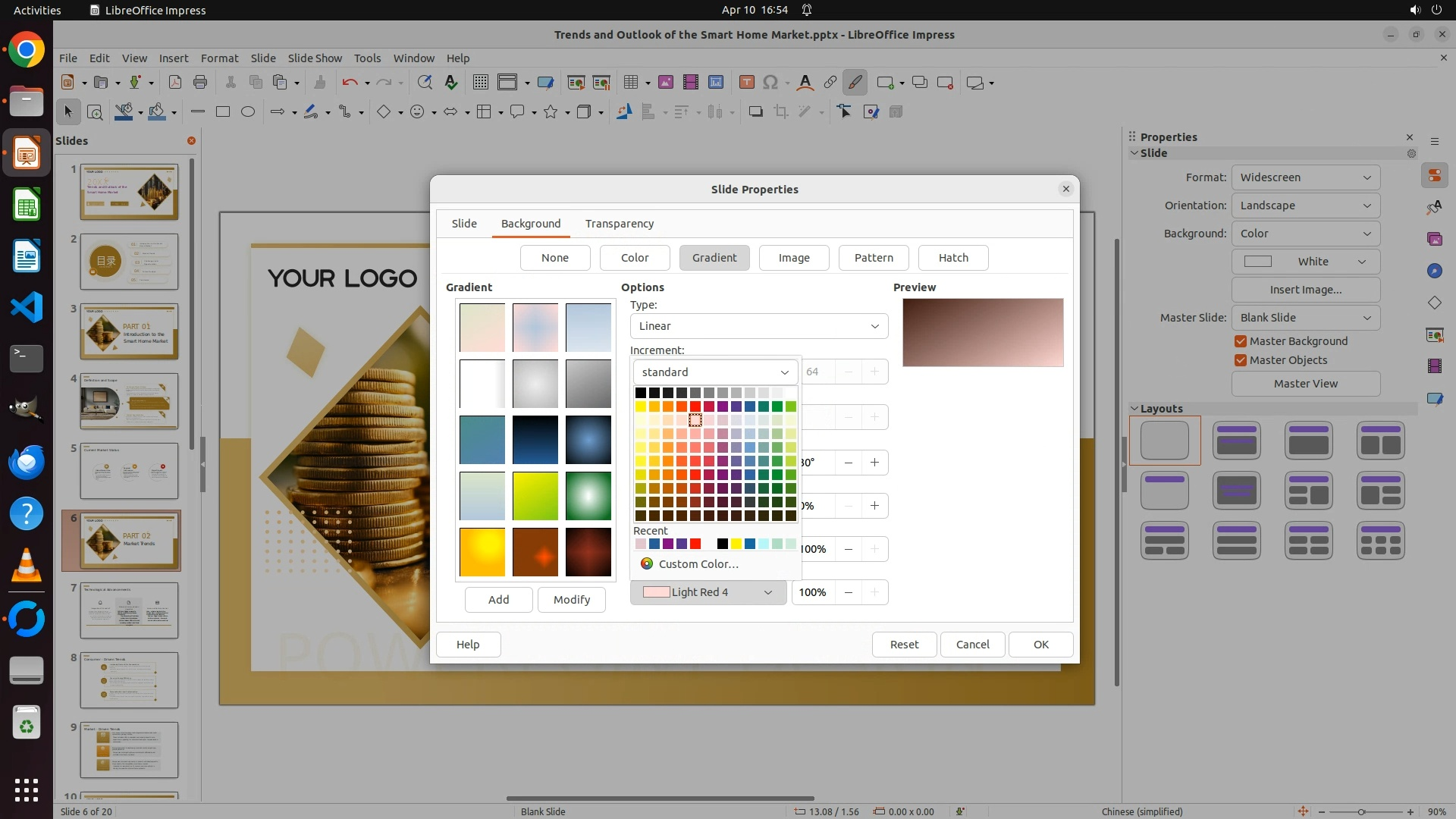The height and width of the screenshot is (819, 1456).
Task: Open the Slide Show menu
Action: (315, 58)
